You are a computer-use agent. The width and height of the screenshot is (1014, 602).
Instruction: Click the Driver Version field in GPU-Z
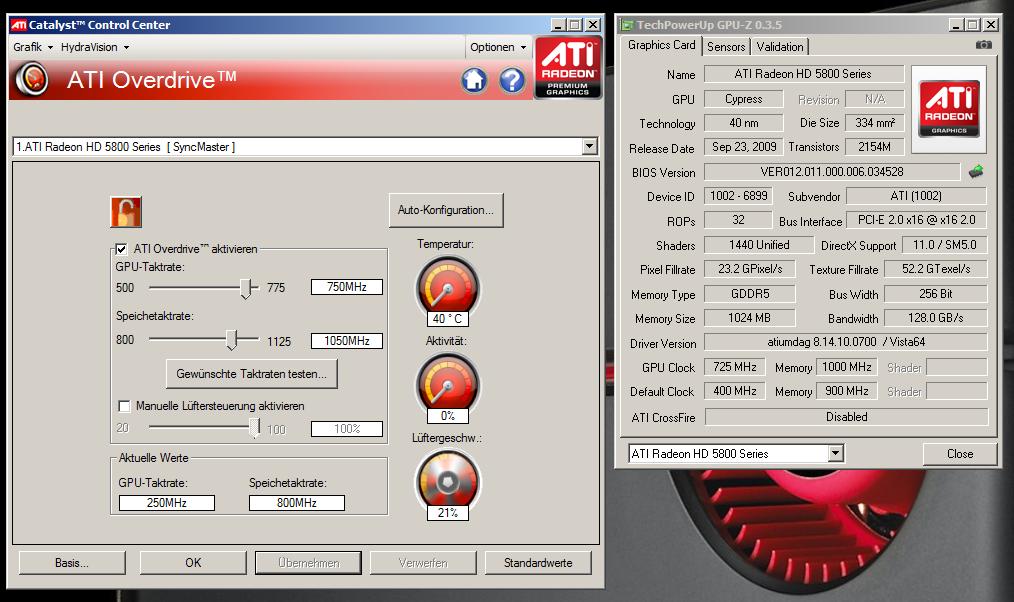click(846, 341)
